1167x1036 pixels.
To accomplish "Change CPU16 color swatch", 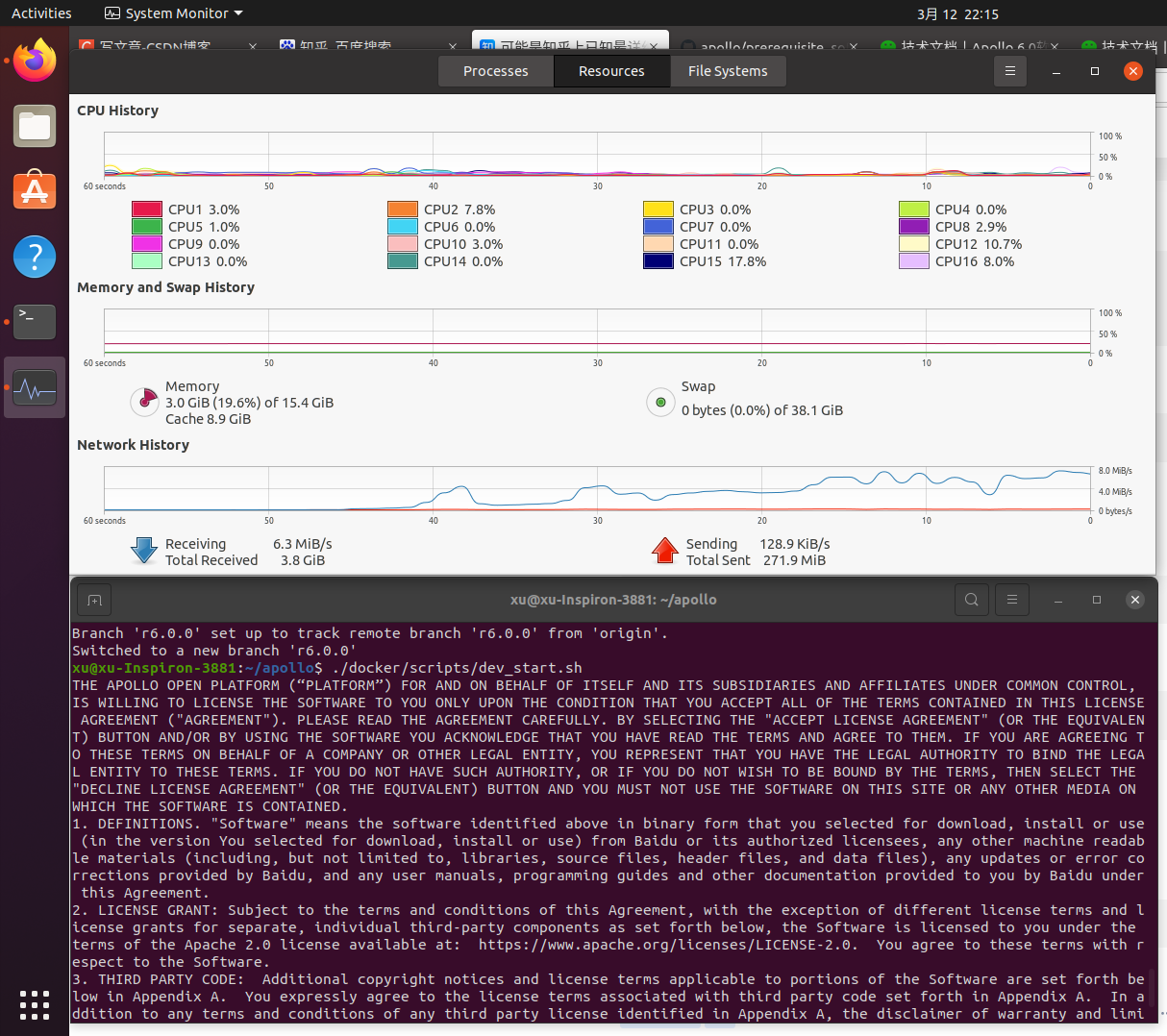I will [x=914, y=261].
